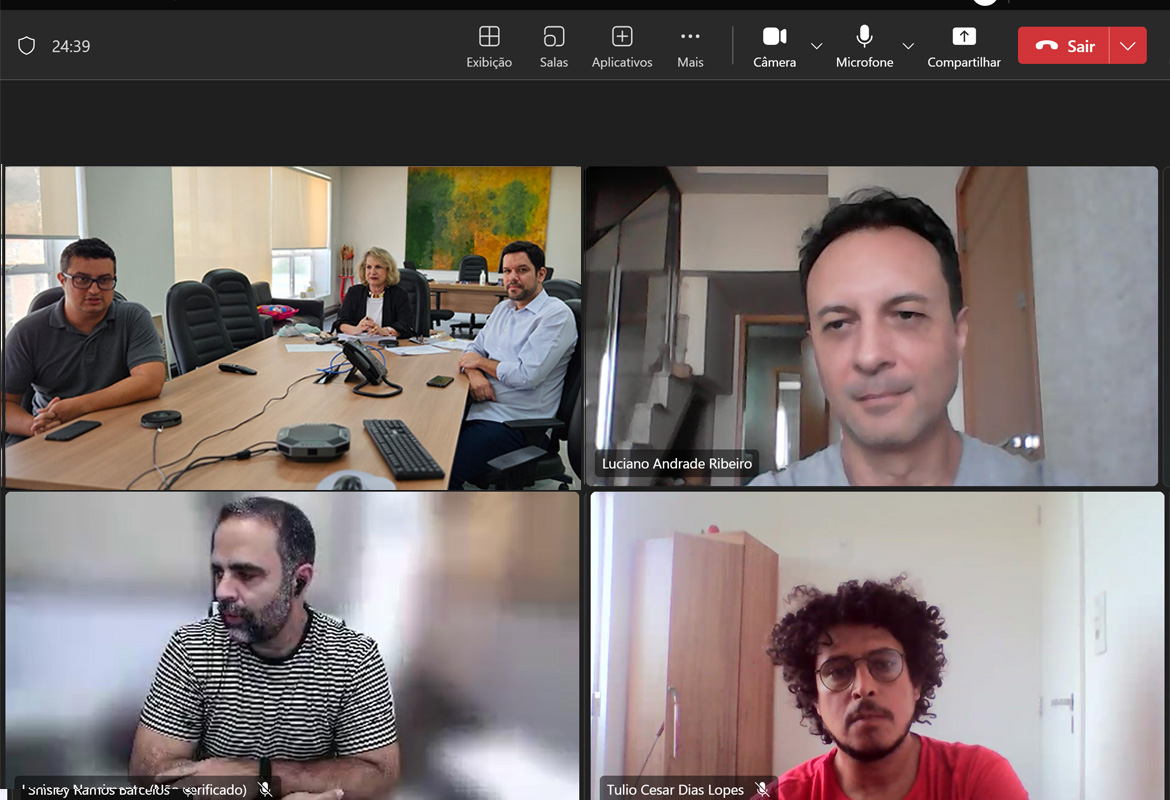Screen dimensions: 1170x800
Task: Select Tulio Cesar Dias Lopes' video tile
Action: [876, 640]
